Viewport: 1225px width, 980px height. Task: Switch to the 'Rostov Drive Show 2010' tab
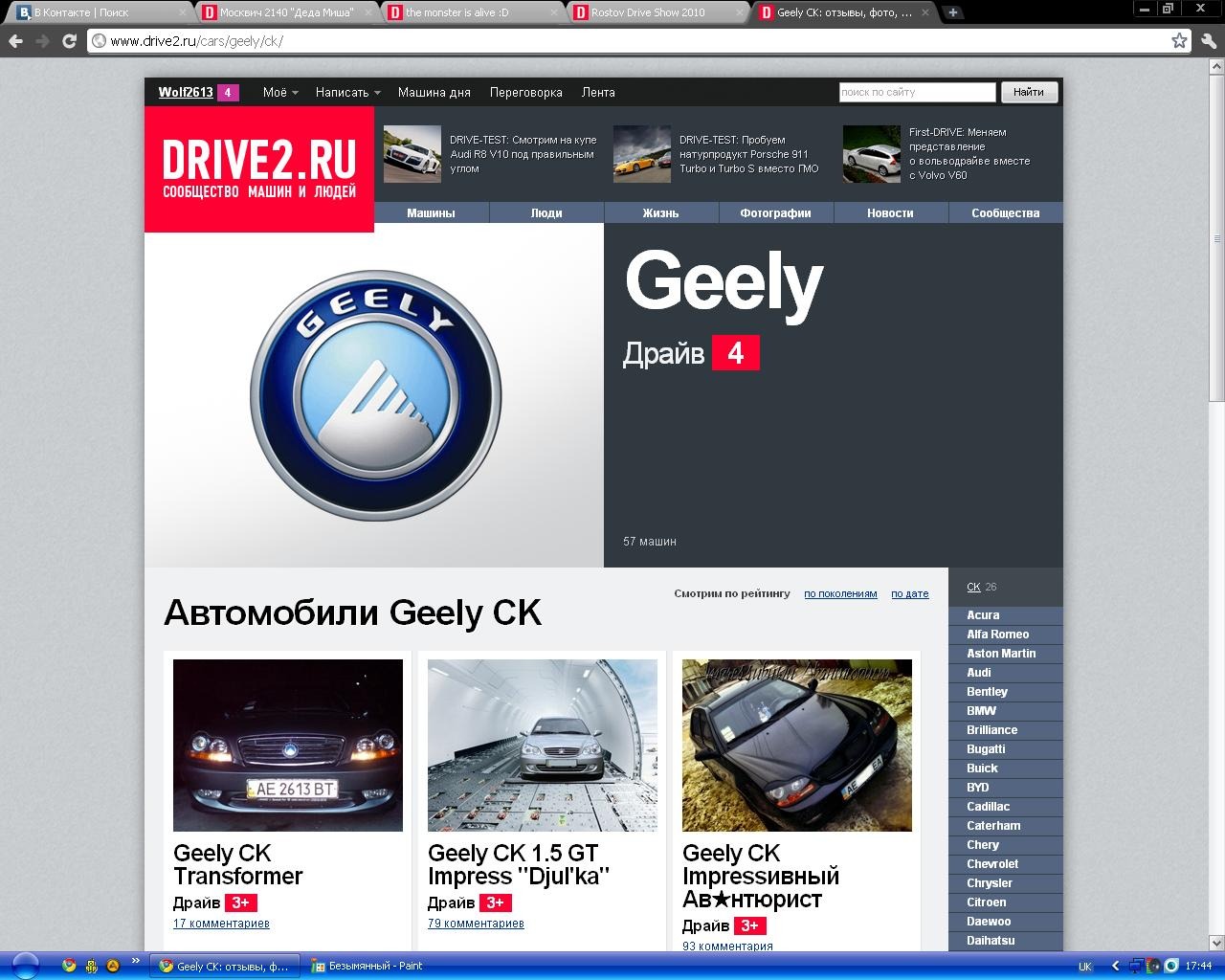655,13
